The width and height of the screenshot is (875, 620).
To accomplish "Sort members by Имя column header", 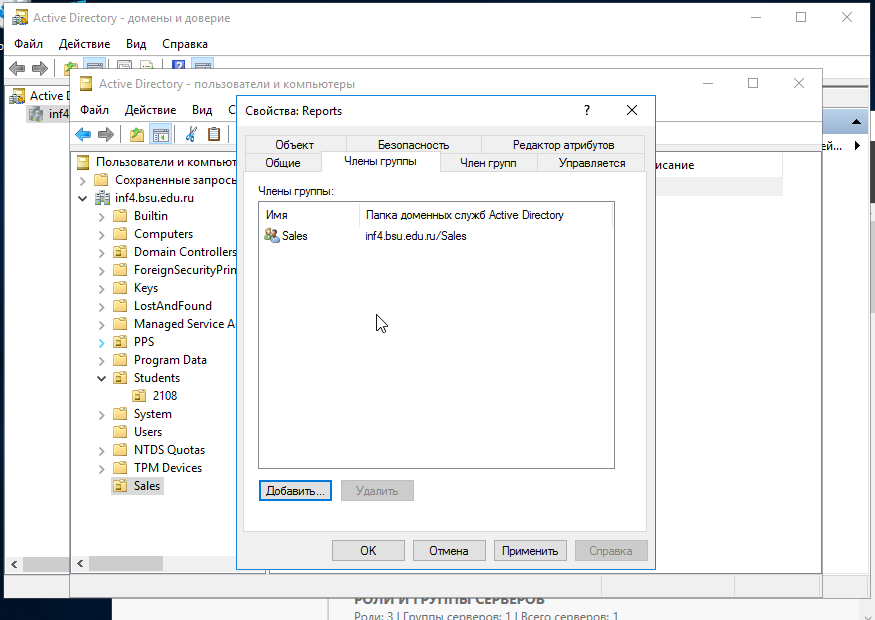I will (x=309, y=215).
